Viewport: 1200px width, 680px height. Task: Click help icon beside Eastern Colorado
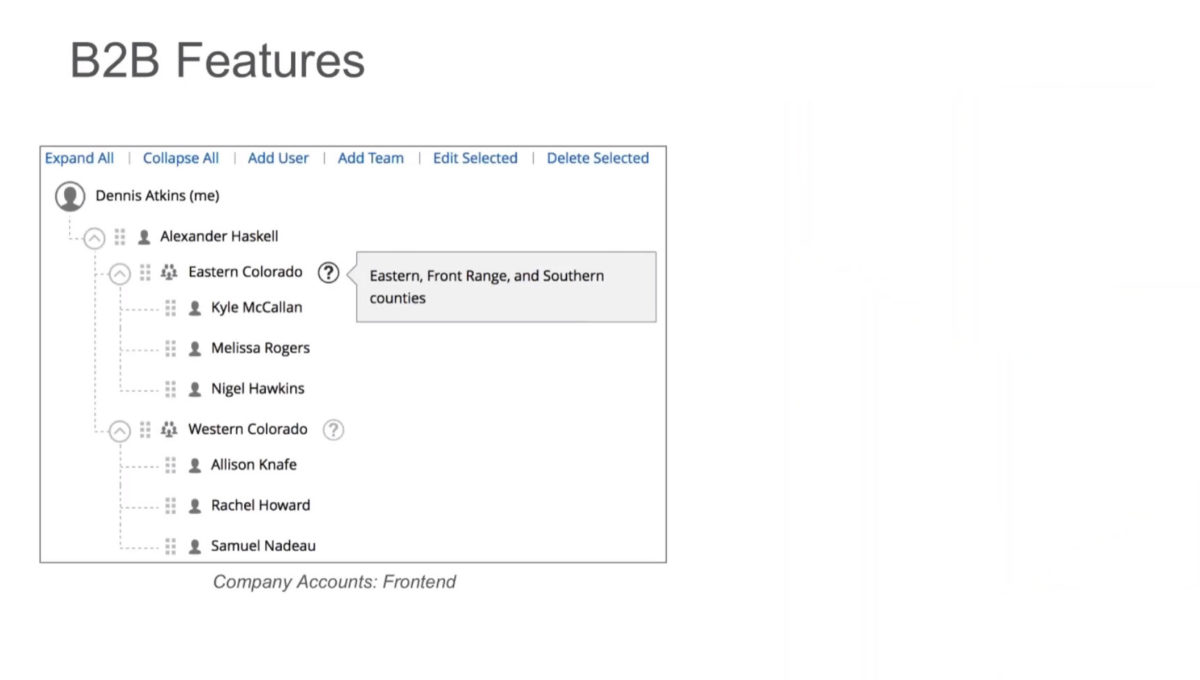tap(328, 272)
